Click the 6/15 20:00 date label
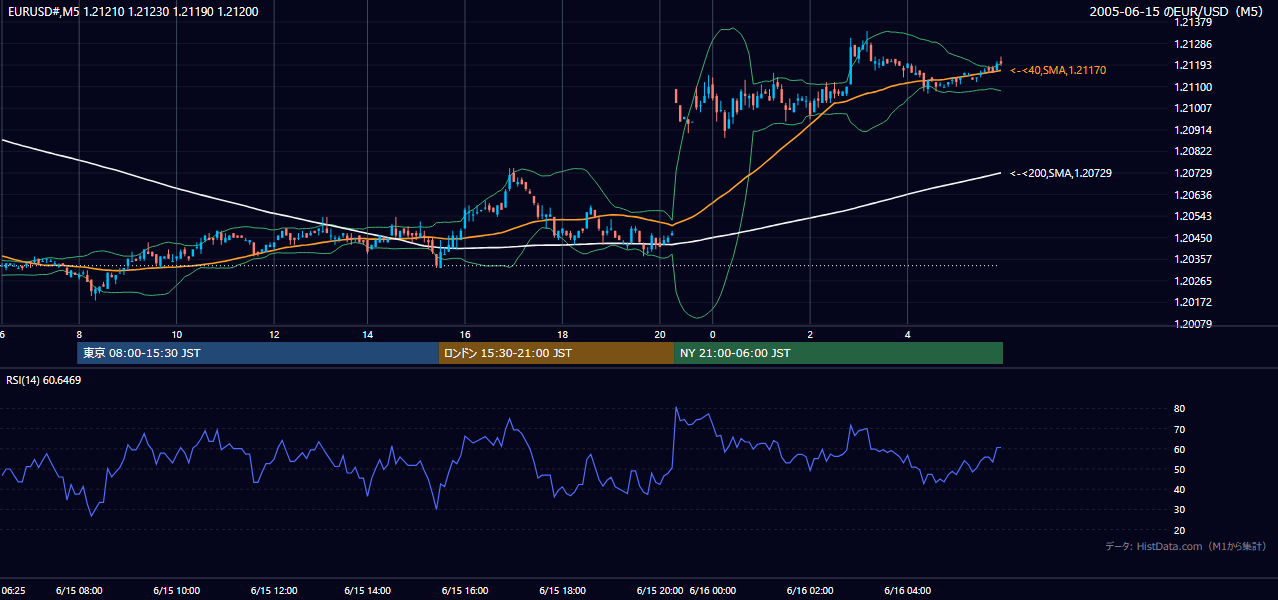Viewport: 1278px width, 600px height. (659, 591)
